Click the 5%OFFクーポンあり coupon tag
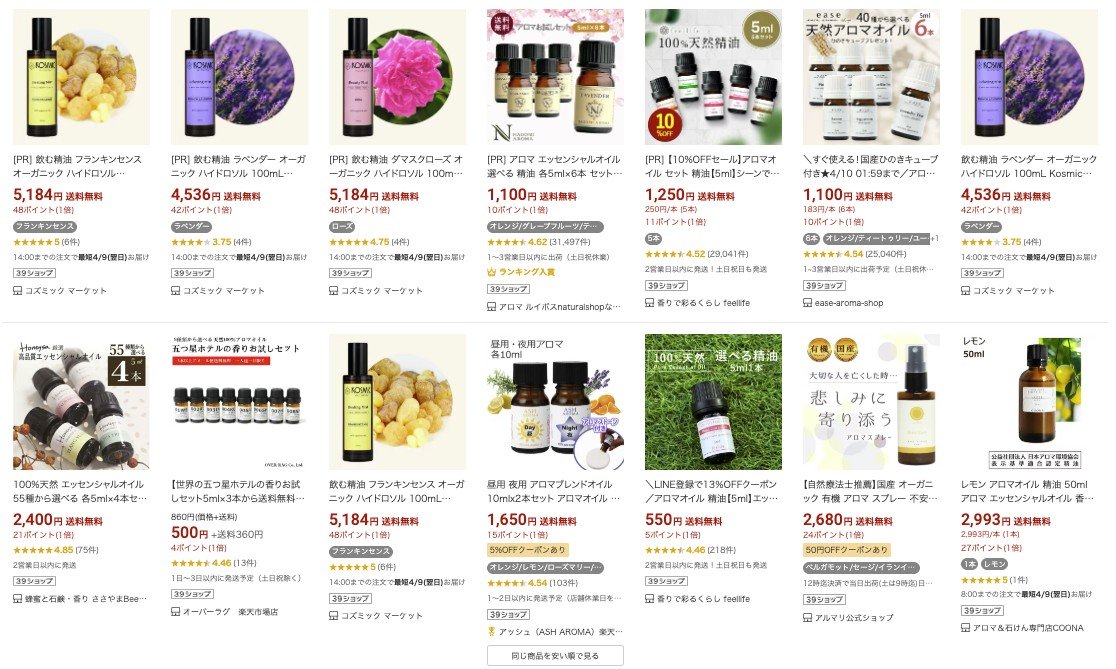Screen dimensions: 1116x669 (x=527, y=549)
